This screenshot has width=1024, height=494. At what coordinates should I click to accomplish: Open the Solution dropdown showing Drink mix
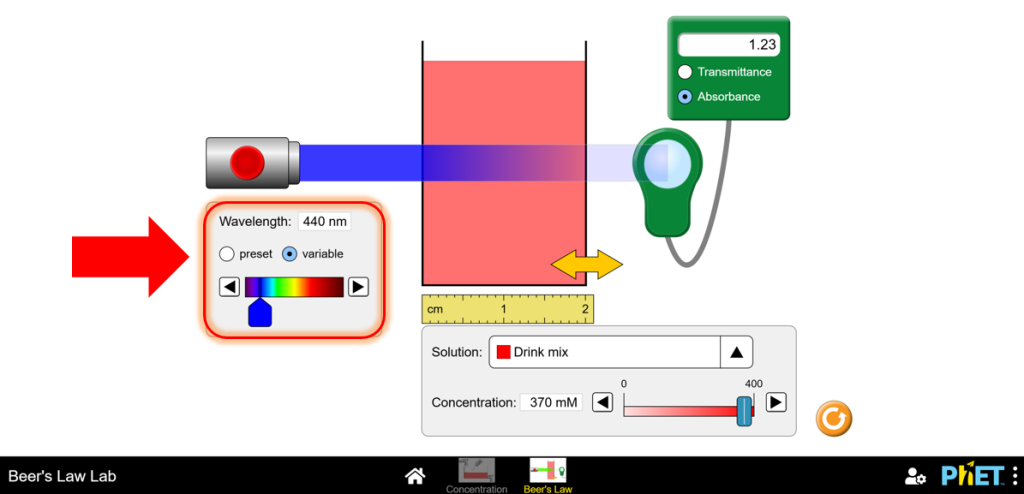tap(620, 352)
